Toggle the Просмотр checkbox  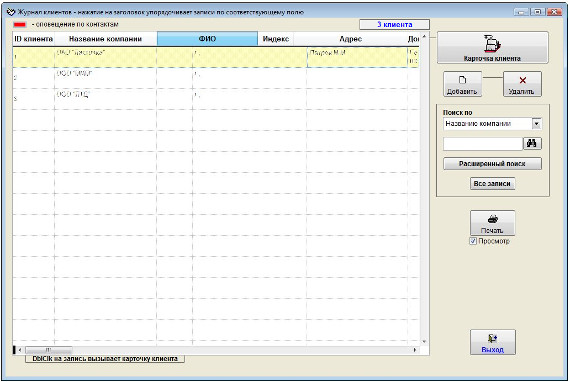click(473, 241)
